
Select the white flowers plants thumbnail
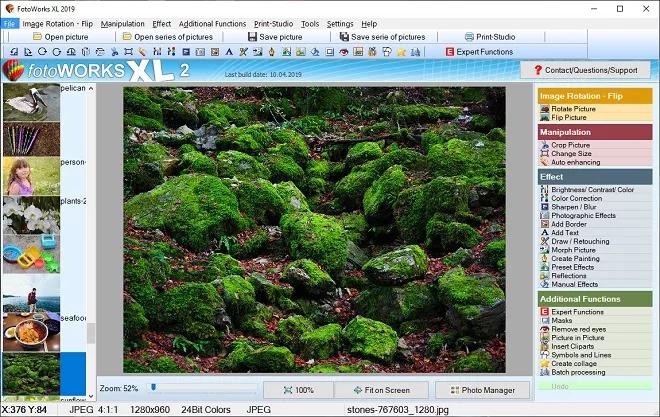(x=31, y=215)
